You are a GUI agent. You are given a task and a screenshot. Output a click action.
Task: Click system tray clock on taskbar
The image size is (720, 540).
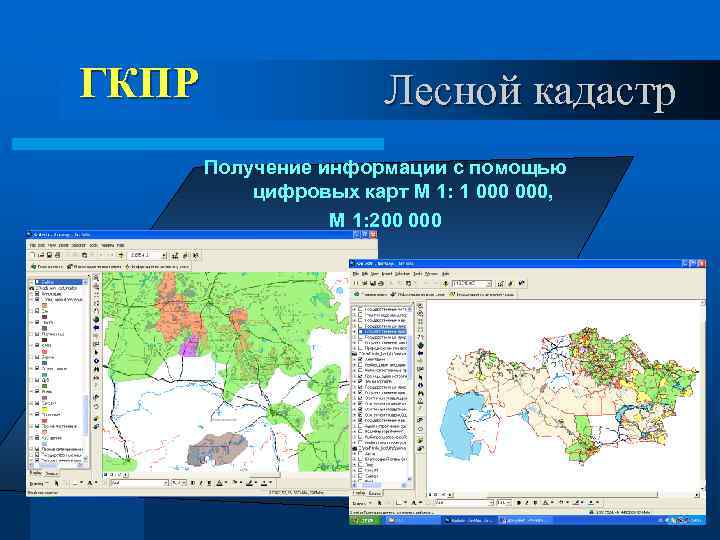click(x=696, y=520)
